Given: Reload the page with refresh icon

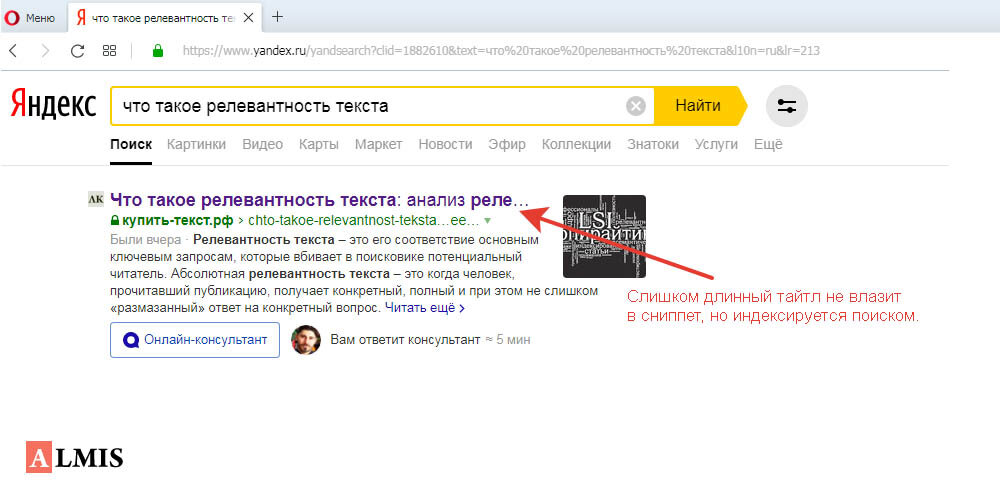Looking at the screenshot, I should (x=77, y=51).
